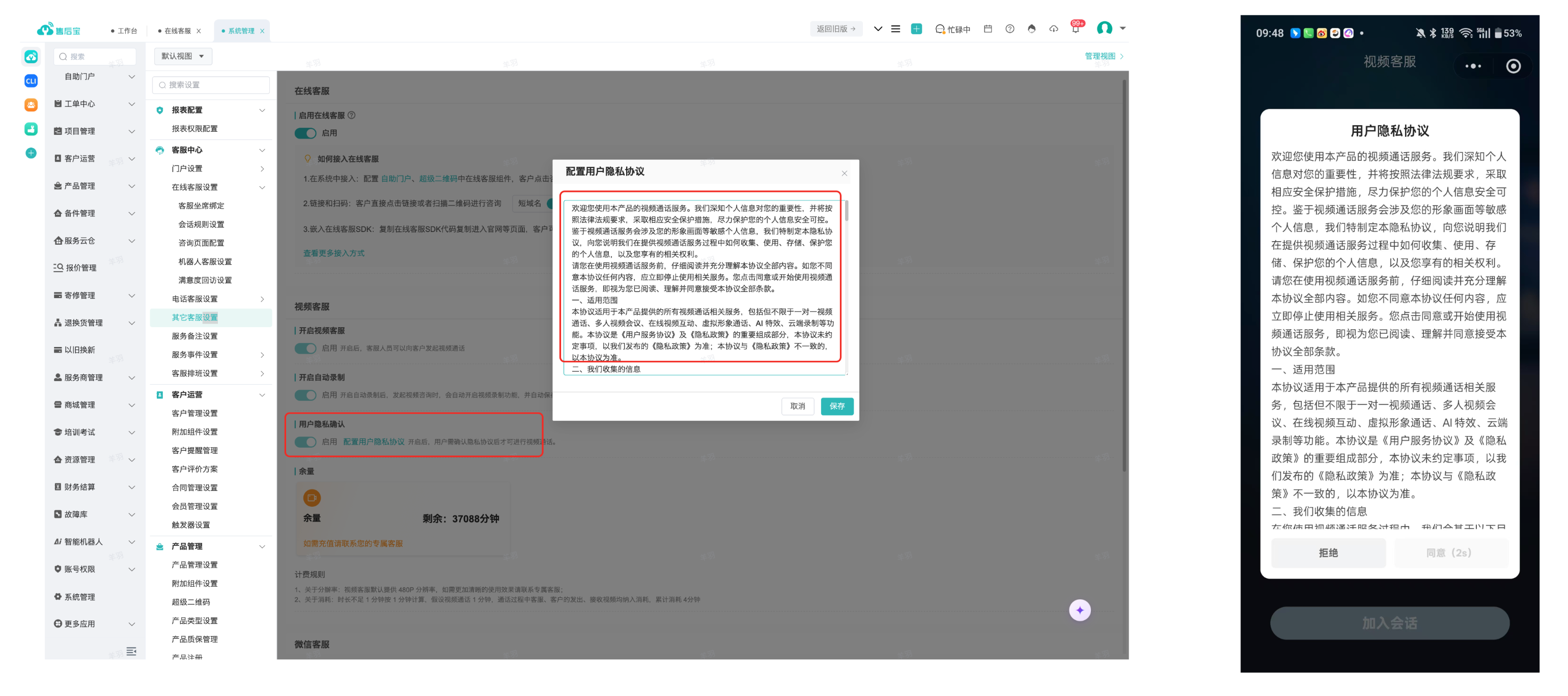Click the 保存 button in dialog

pyautogui.click(x=836, y=406)
